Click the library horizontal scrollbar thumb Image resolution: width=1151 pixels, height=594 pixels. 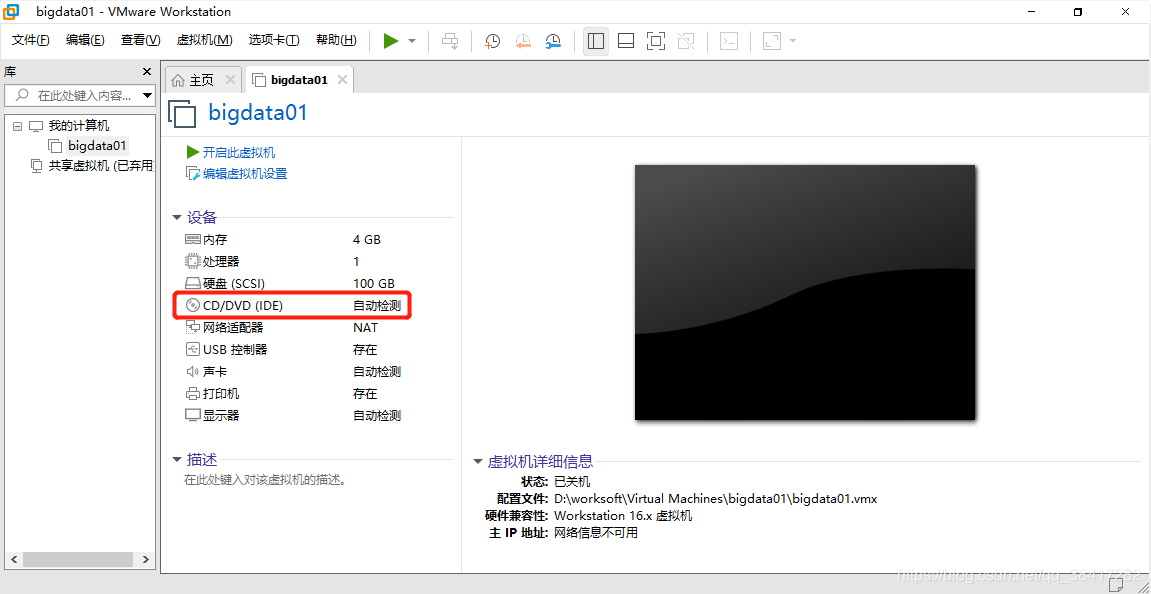(x=78, y=559)
